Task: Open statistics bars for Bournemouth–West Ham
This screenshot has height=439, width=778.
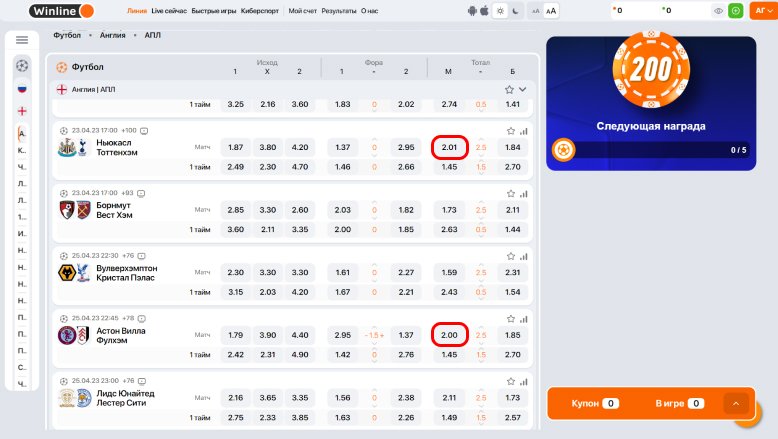Action: (x=523, y=193)
